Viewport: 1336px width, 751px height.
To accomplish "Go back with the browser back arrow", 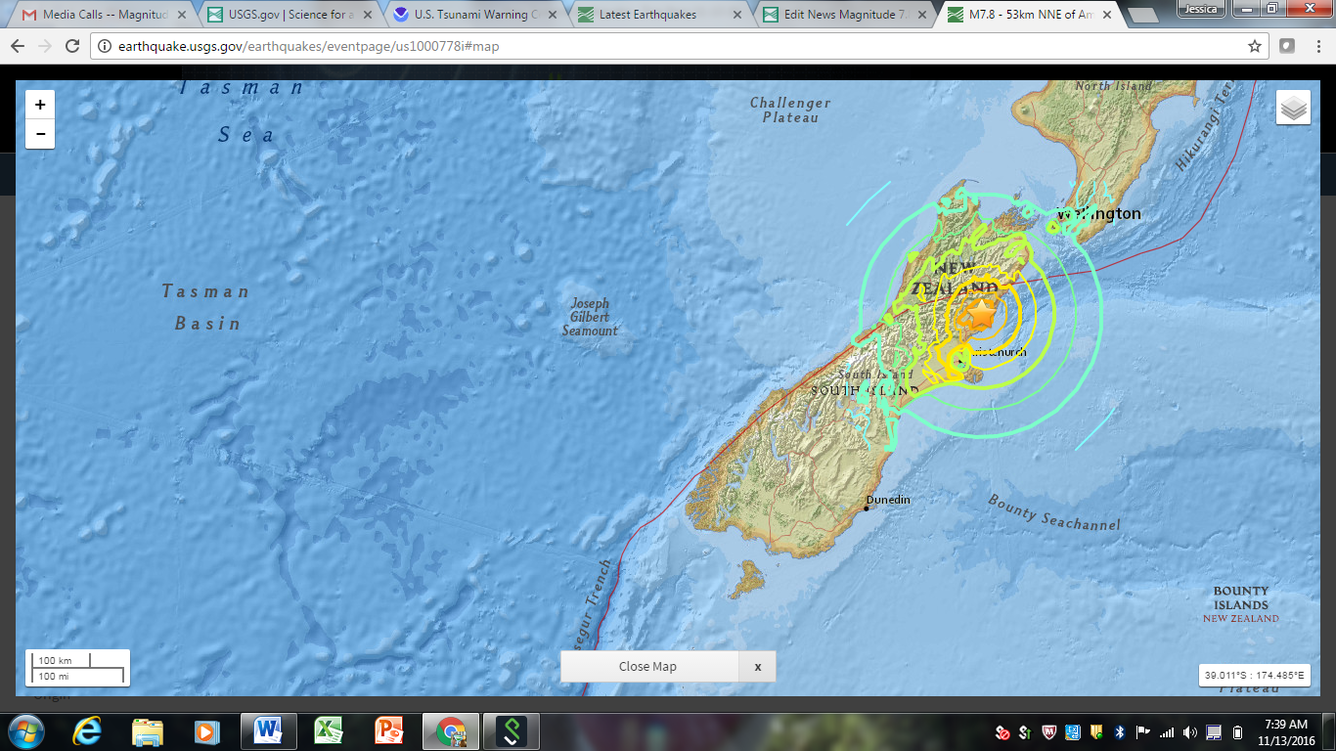I will pos(18,46).
